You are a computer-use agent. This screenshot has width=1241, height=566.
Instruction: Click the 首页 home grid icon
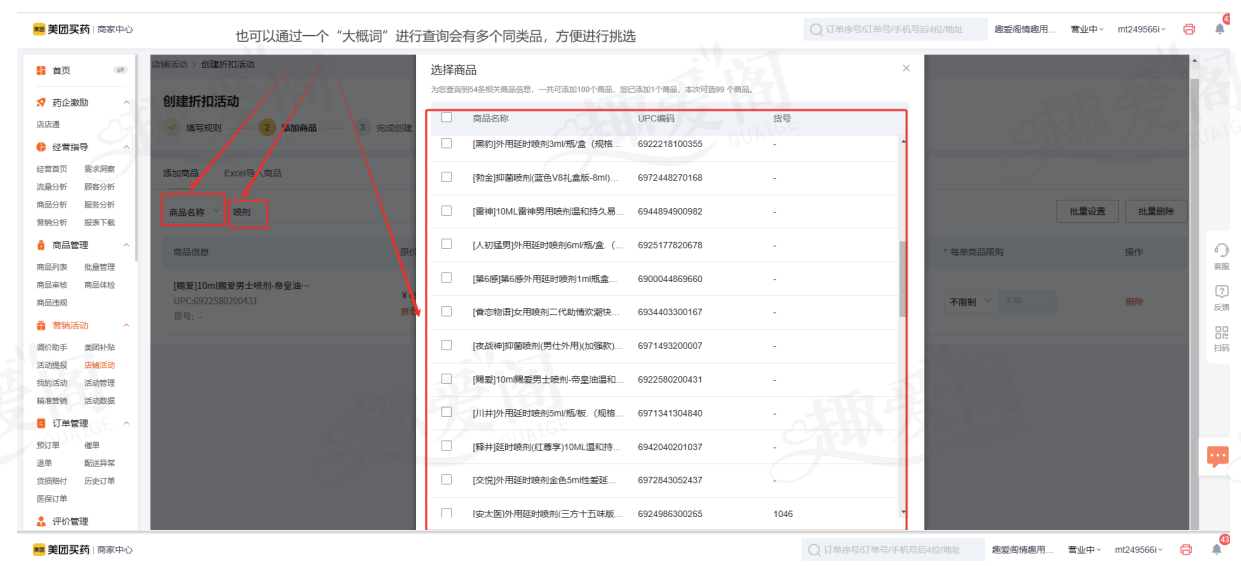coord(41,70)
